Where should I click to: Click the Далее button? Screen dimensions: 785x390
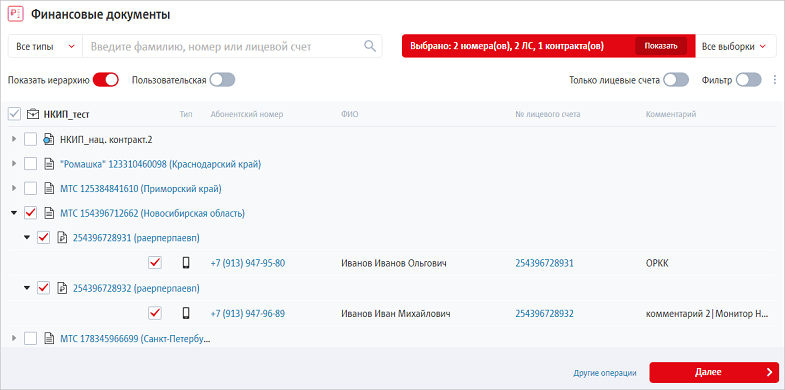(714, 372)
